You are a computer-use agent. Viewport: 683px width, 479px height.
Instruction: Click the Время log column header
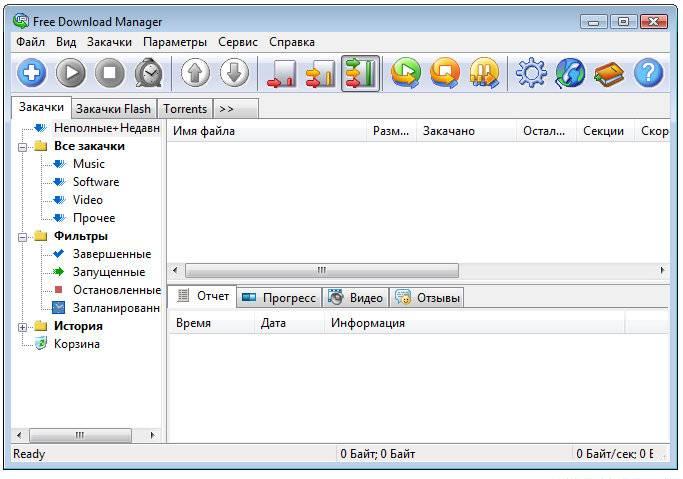(x=211, y=323)
